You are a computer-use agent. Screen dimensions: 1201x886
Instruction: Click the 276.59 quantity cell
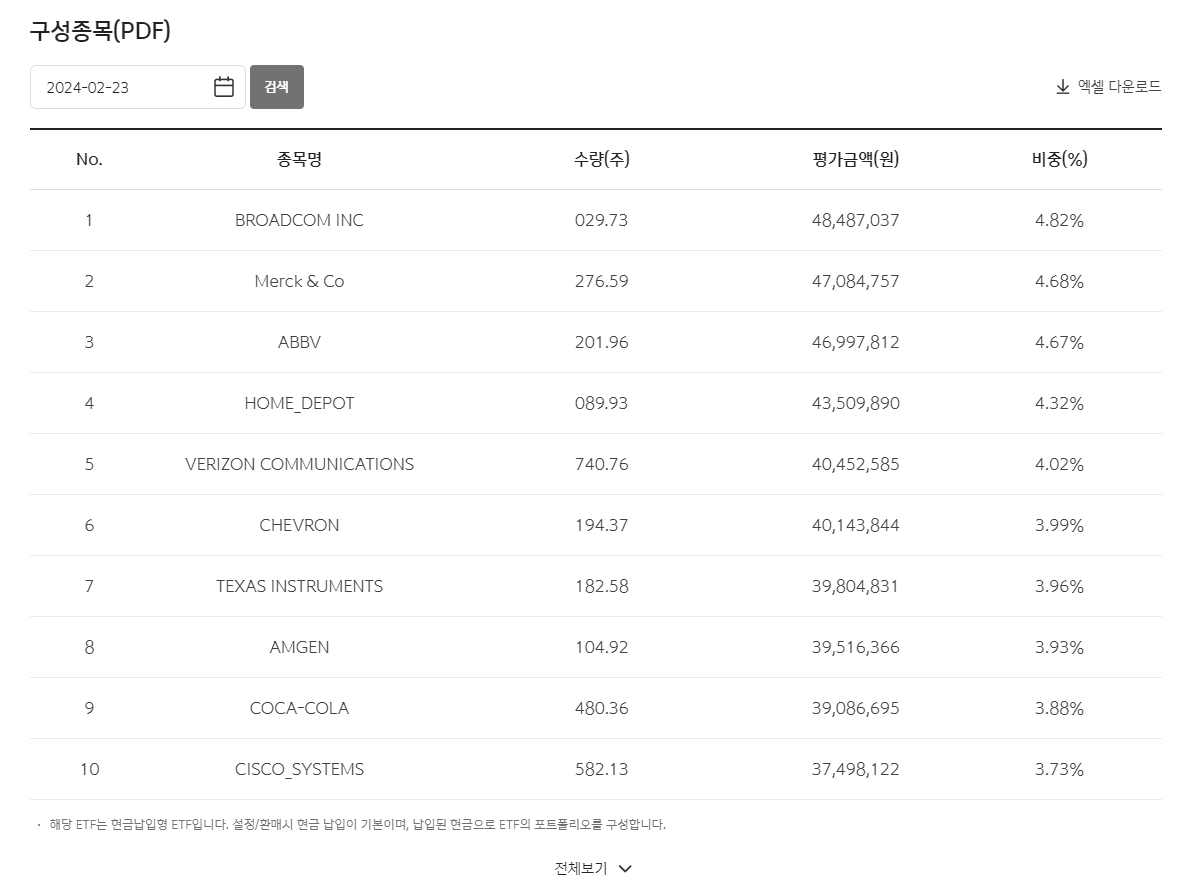(602, 281)
